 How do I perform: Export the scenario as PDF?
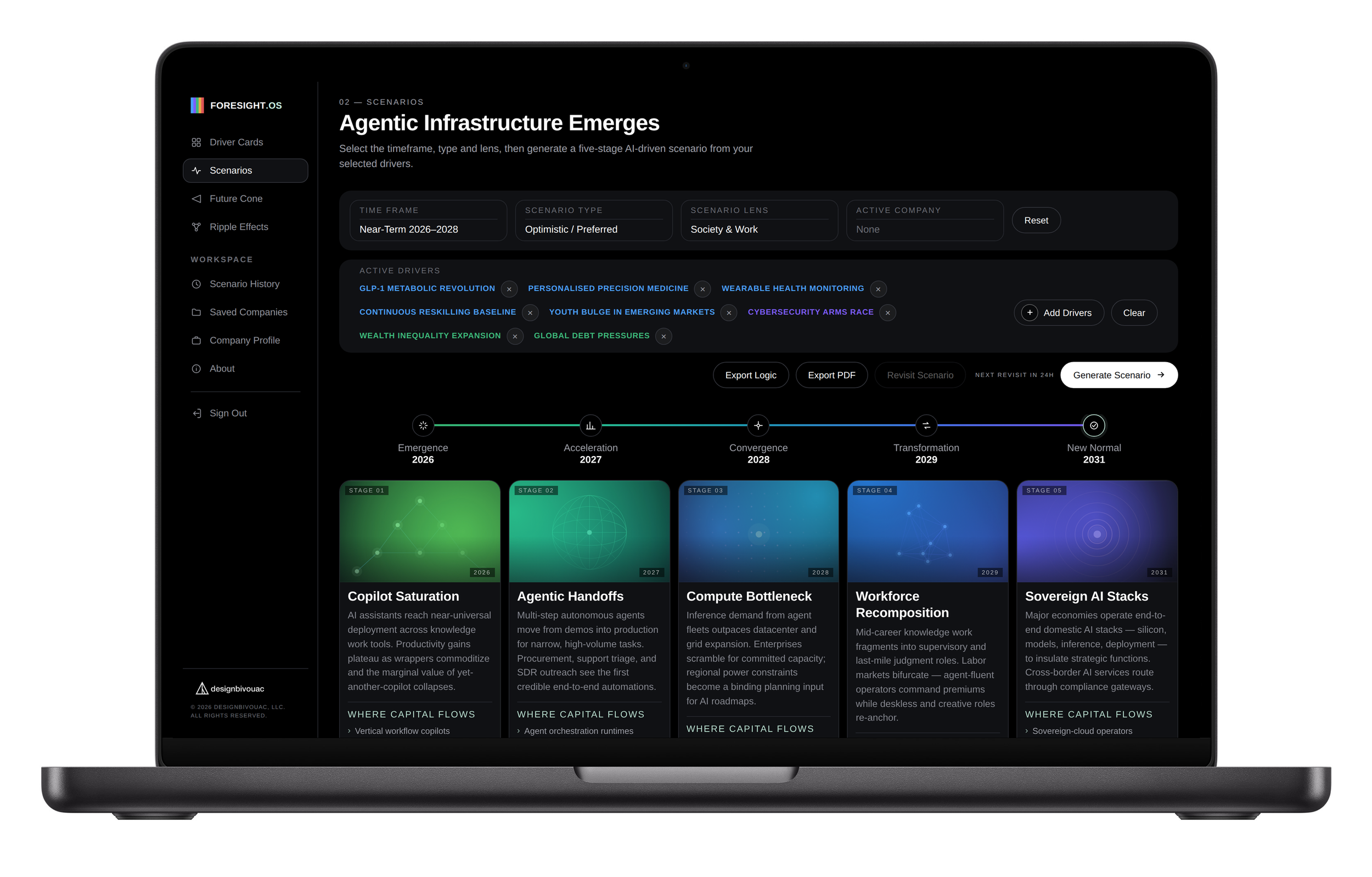click(831, 375)
